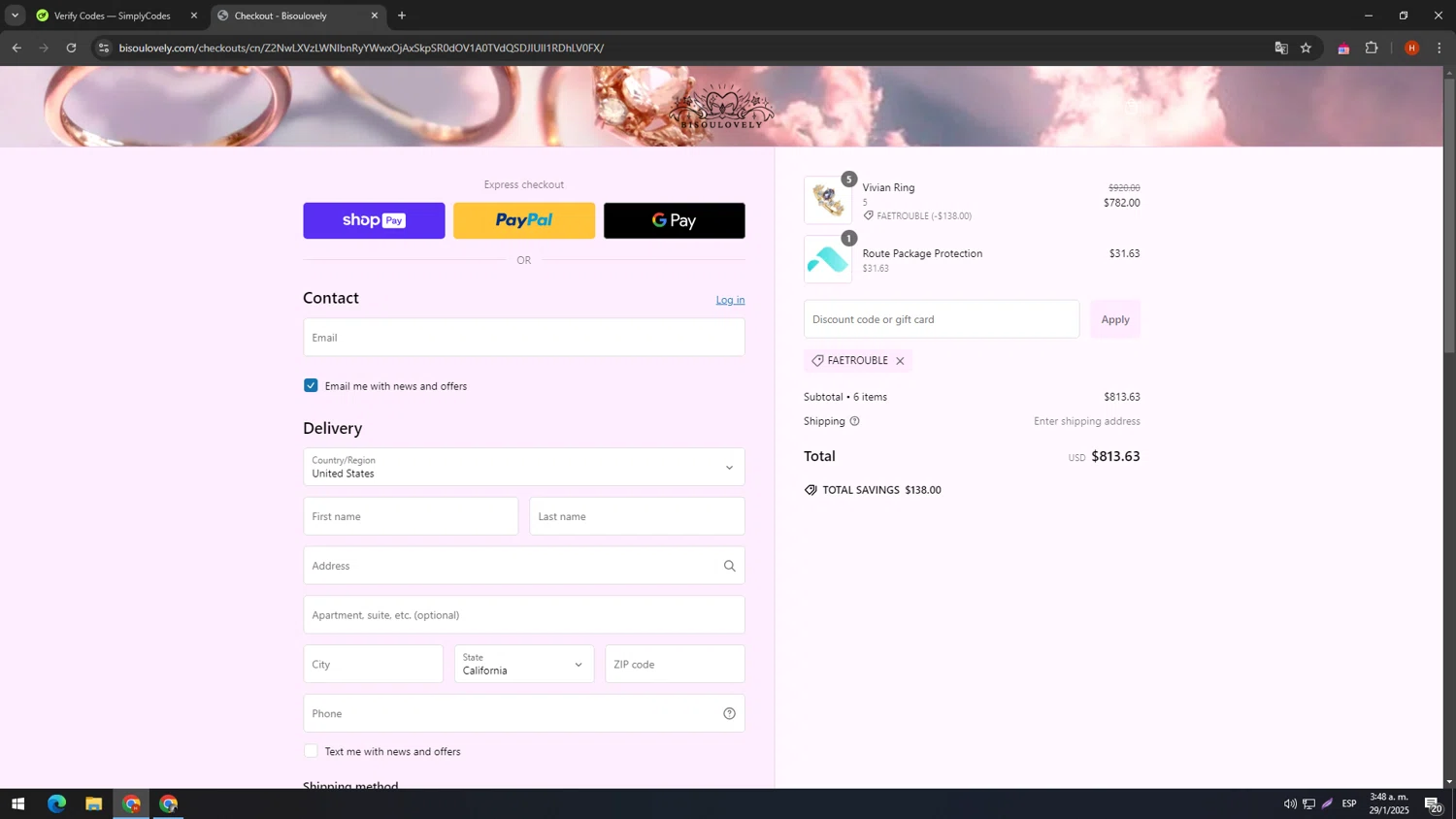Close the Verify Codes — SimplyCodes tab
Viewport: 1456px width, 819px height.
pos(194,16)
